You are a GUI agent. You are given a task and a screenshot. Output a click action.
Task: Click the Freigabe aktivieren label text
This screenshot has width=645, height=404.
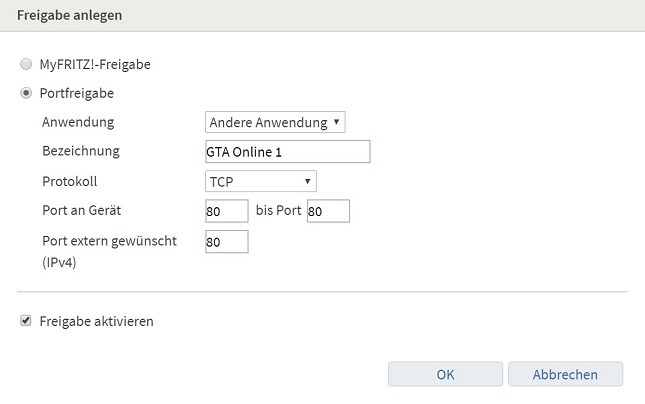(96, 322)
